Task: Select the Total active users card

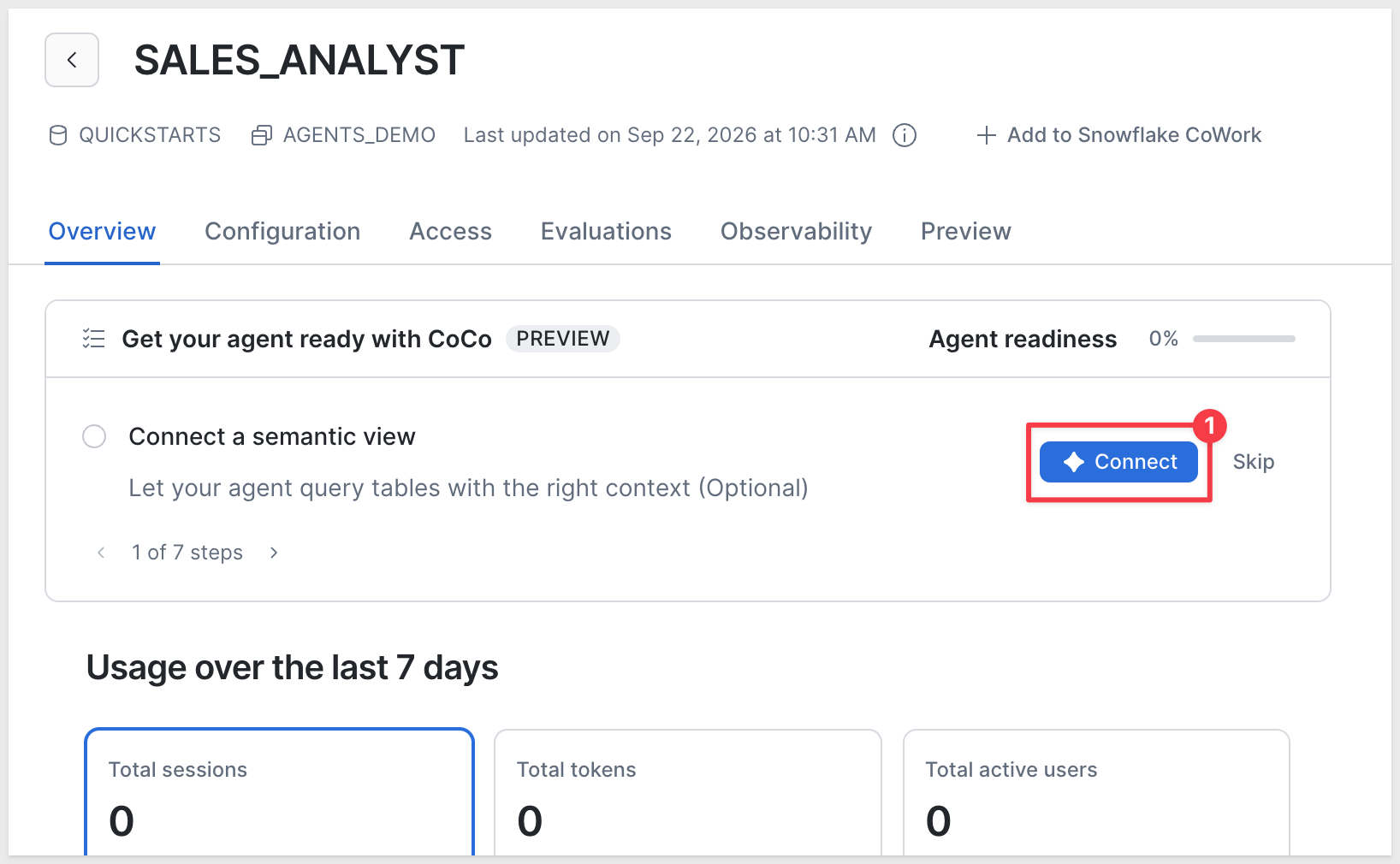Action: click(x=1096, y=792)
